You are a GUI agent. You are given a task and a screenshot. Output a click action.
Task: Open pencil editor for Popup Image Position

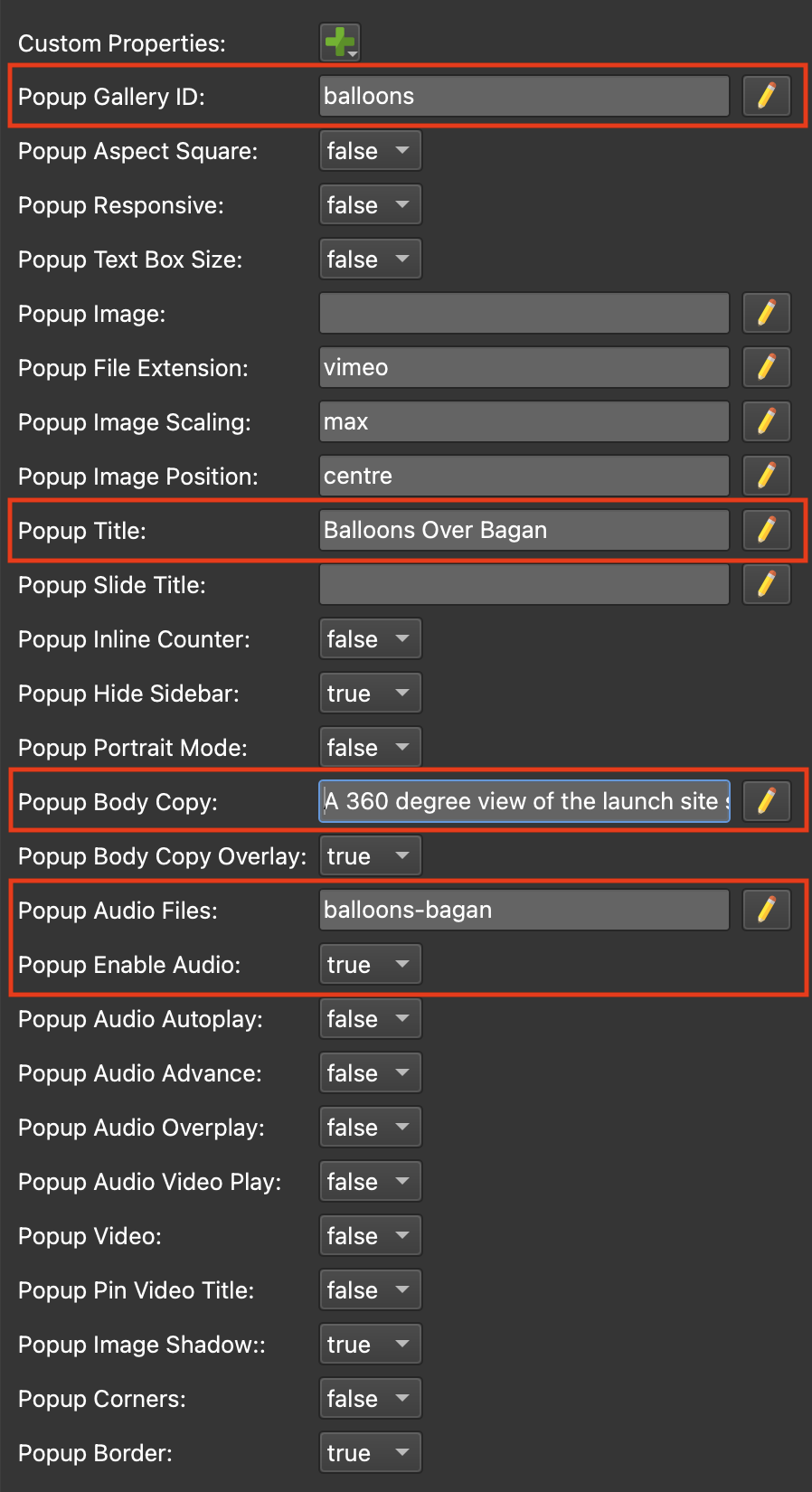[767, 476]
